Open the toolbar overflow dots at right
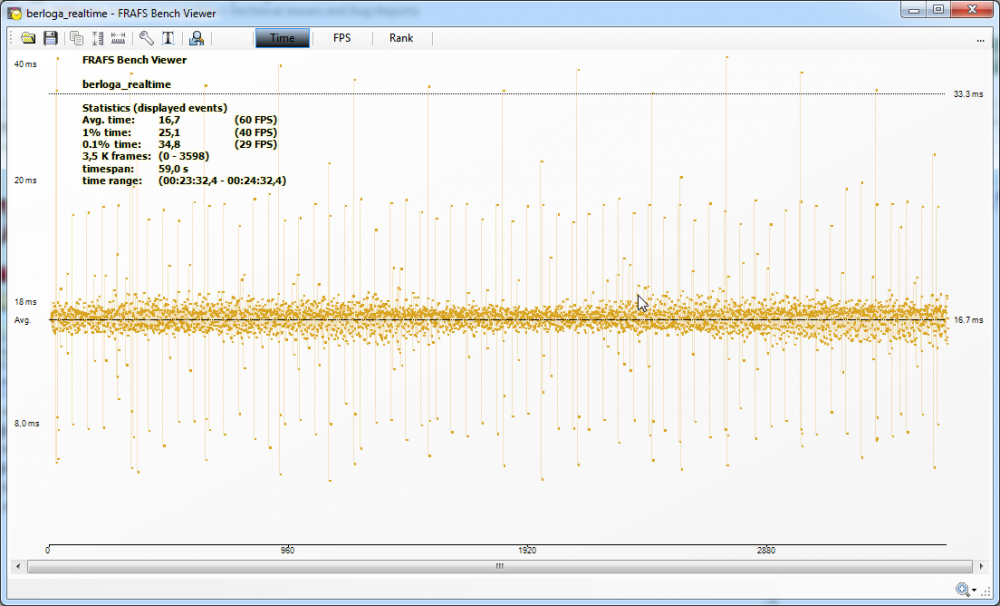 pyautogui.click(x=980, y=40)
